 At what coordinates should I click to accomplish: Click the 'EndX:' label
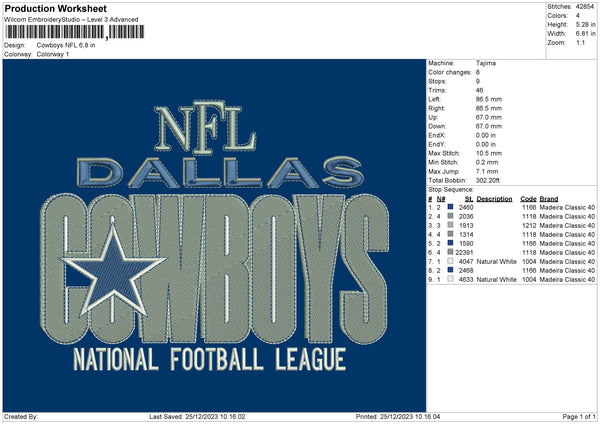click(437, 135)
